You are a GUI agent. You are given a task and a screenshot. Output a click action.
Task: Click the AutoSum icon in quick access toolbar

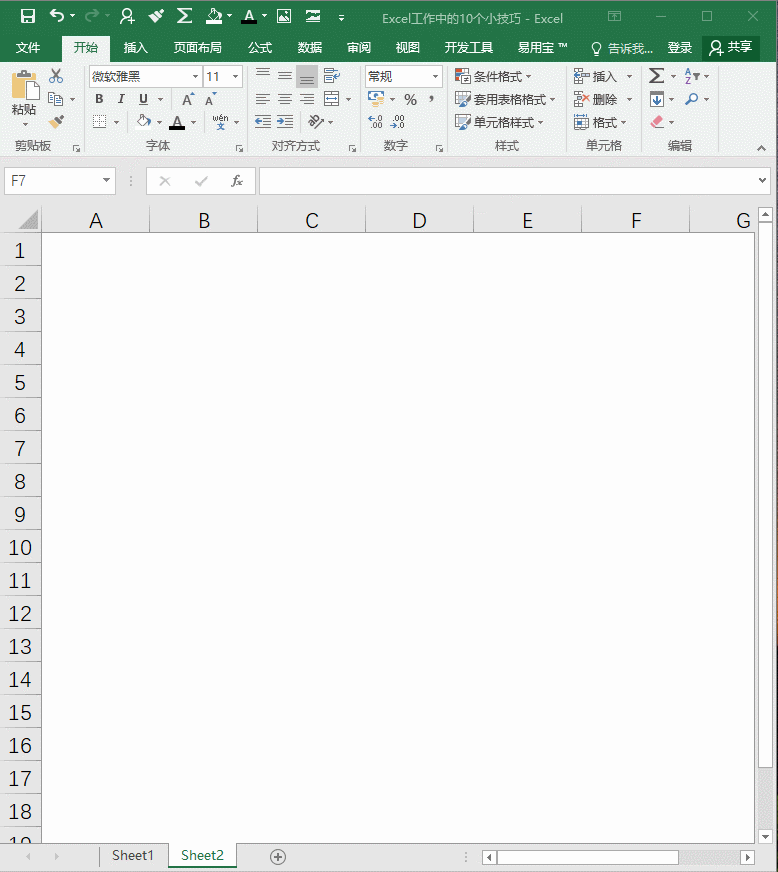(x=184, y=16)
